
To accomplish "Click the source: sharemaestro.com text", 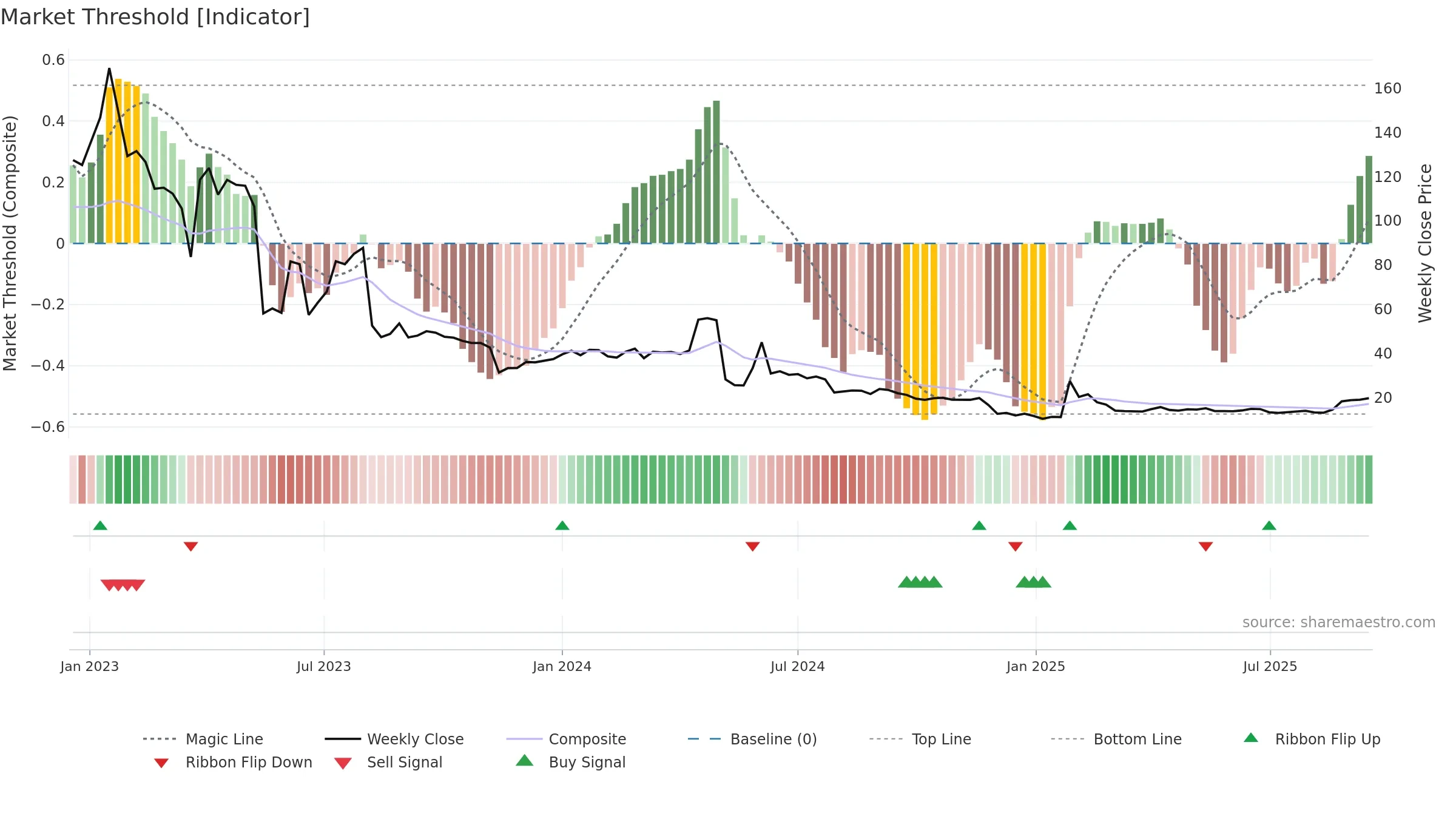I will [1339, 622].
